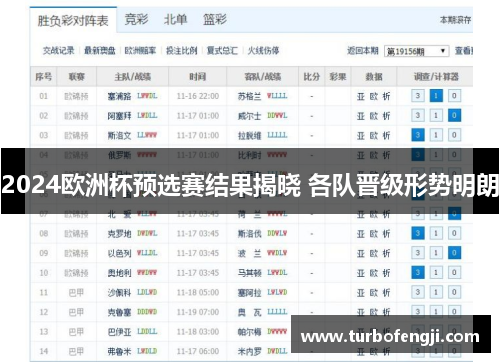The width and height of the screenshot is (500, 362).
Task: Toggle pick 3 for row 11 沙佩科
Action: click(x=418, y=292)
